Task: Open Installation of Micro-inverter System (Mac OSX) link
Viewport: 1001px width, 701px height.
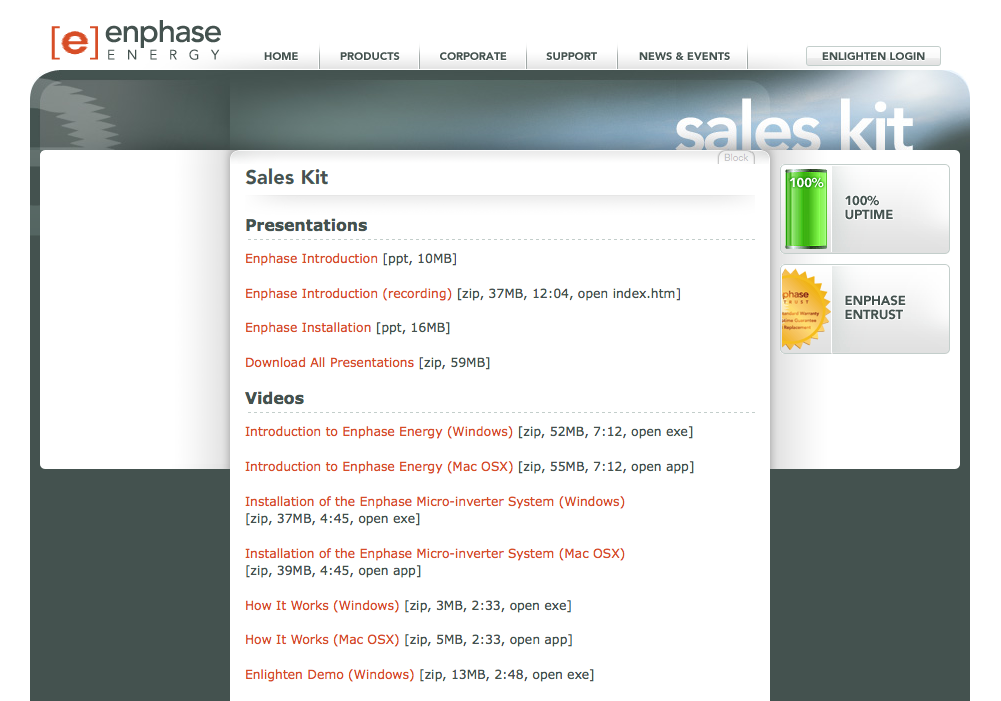Action: click(435, 554)
